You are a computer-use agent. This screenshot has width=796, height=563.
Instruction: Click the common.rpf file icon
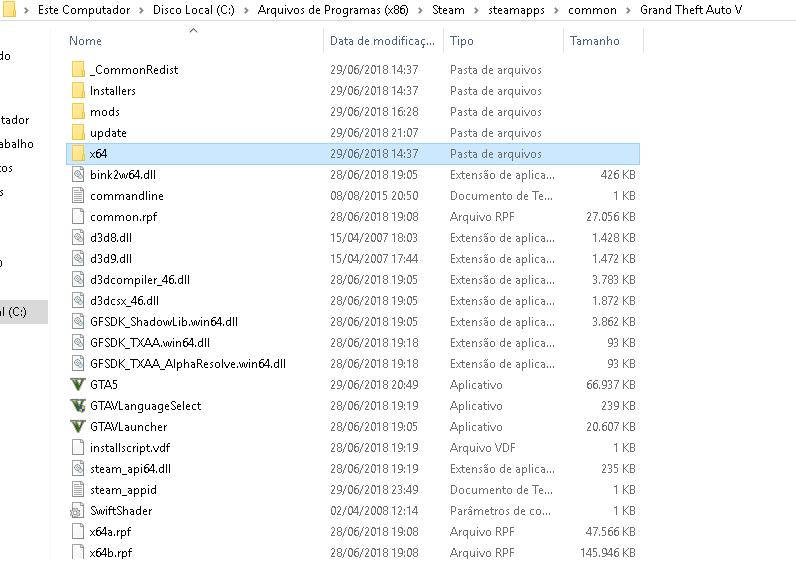click(78, 217)
